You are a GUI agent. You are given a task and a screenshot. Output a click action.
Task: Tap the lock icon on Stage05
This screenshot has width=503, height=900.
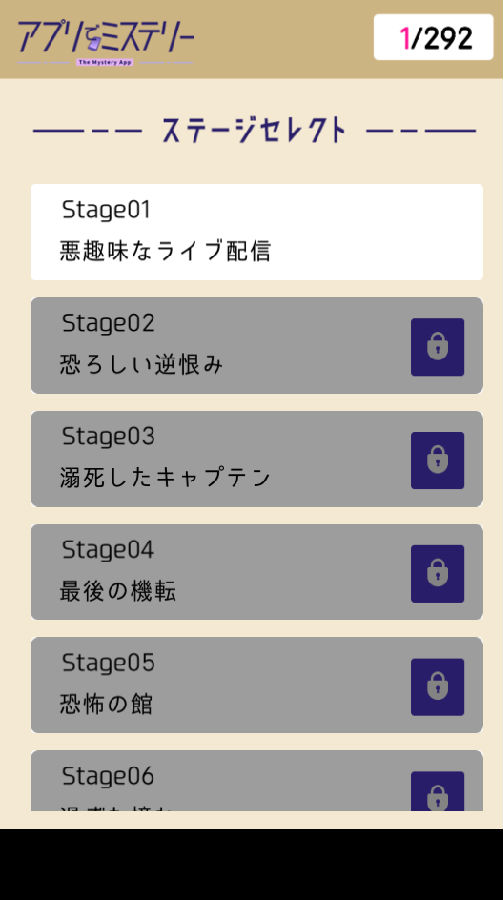pyautogui.click(x=438, y=687)
